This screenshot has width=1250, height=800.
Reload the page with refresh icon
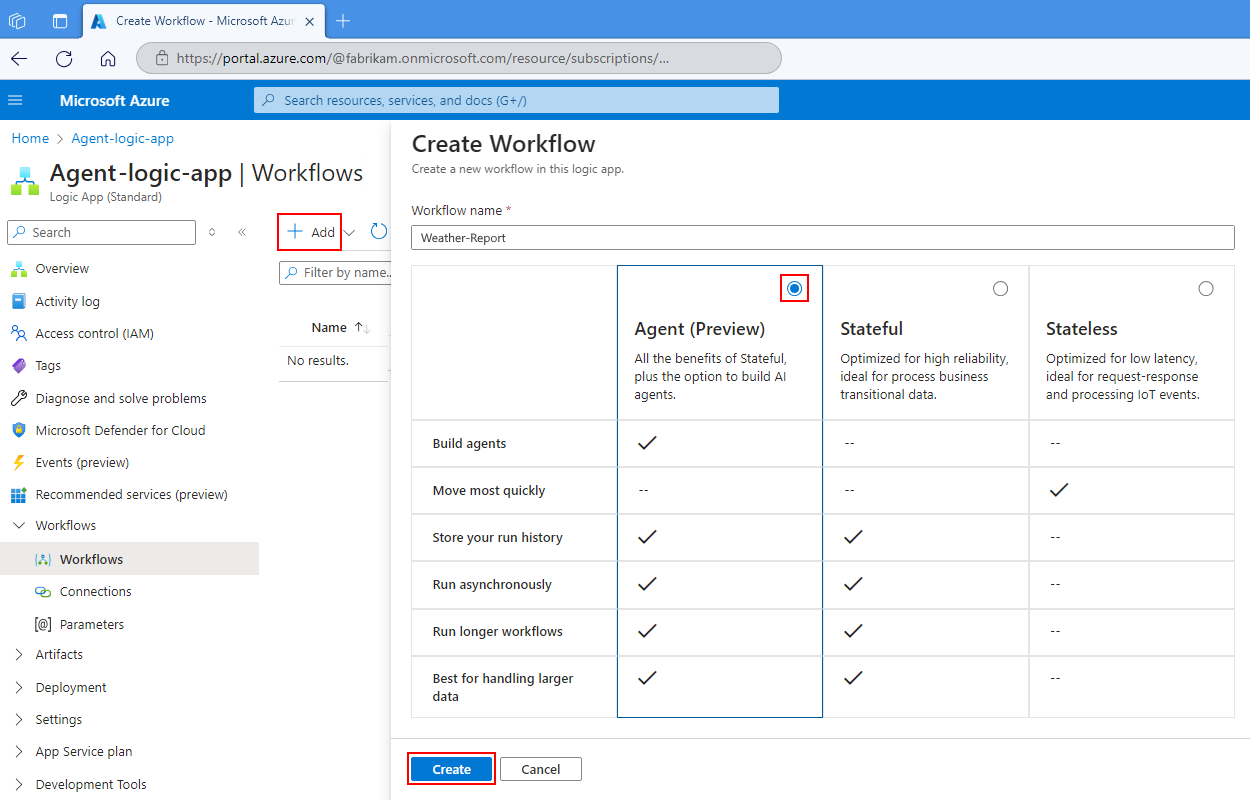(x=64, y=58)
